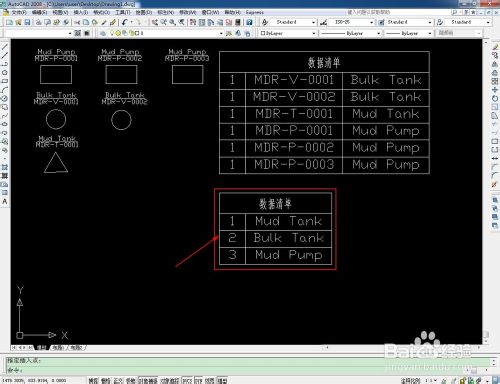Toggle DUCS in status bar

tap(188, 380)
